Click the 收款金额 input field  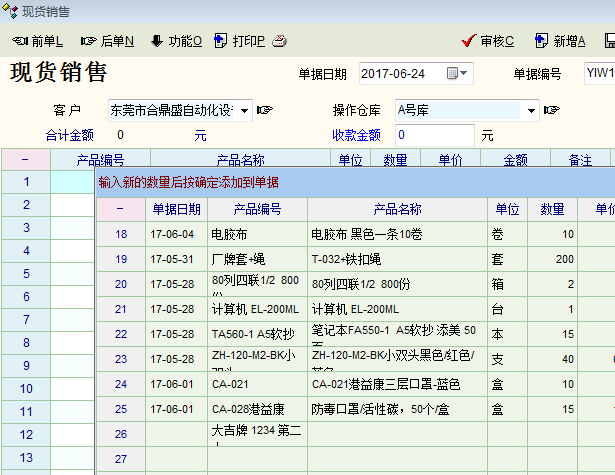pyautogui.click(x=434, y=134)
